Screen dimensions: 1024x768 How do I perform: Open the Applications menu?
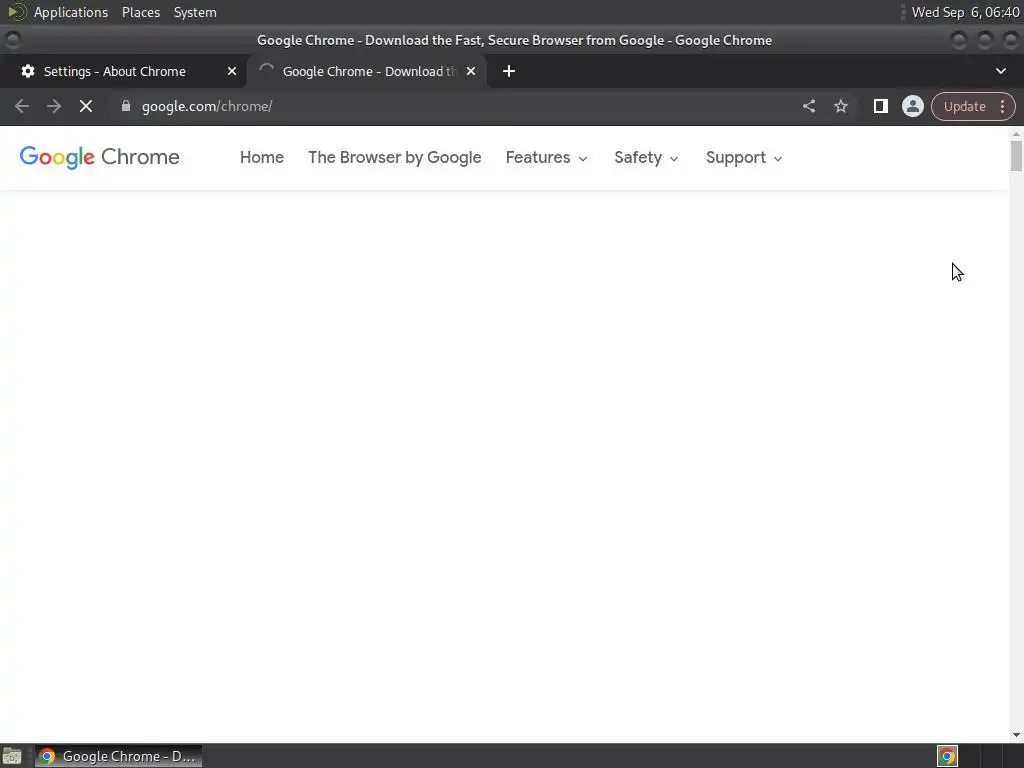pos(71,12)
